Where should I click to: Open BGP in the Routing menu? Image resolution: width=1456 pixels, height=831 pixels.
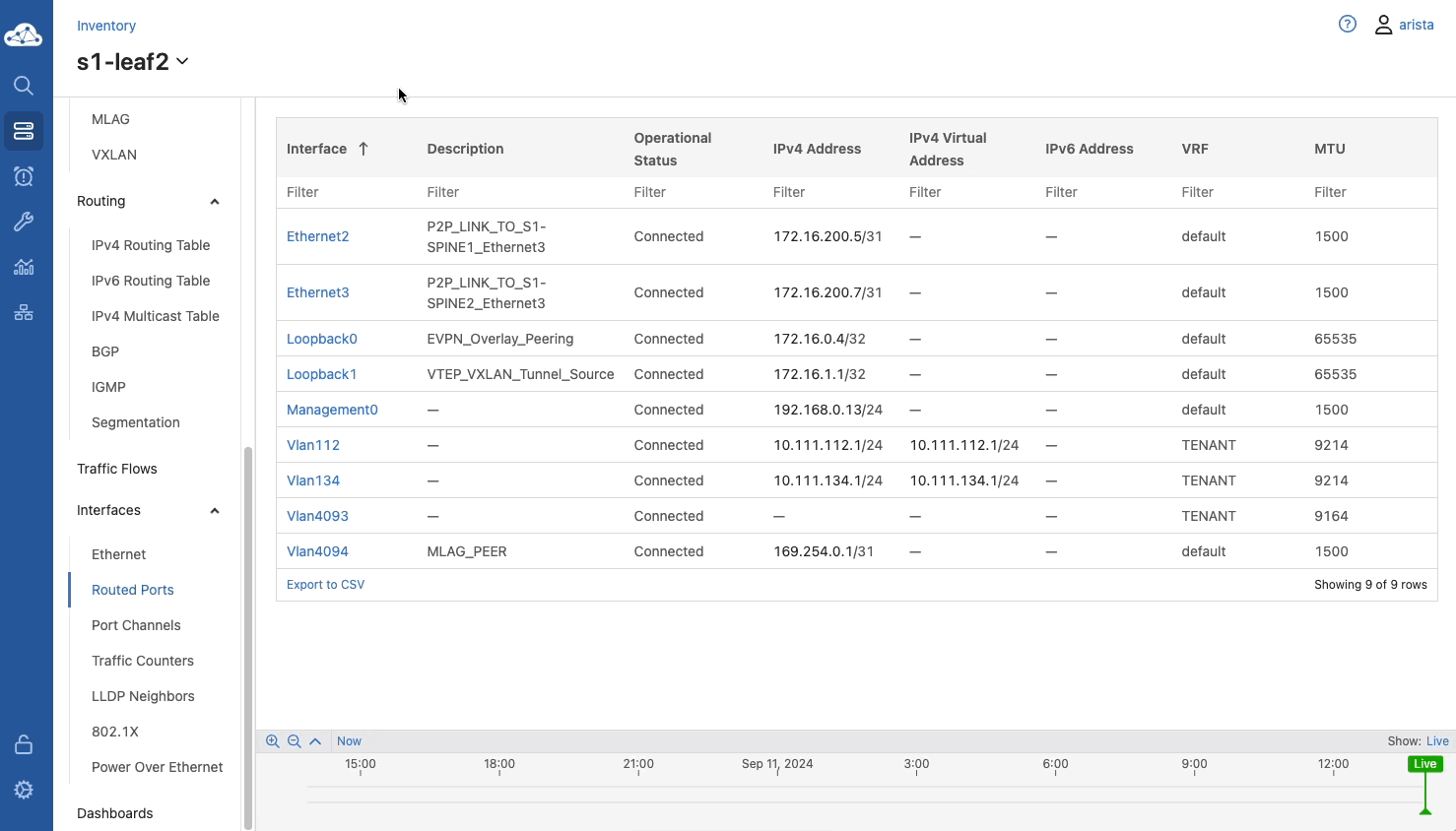click(105, 352)
